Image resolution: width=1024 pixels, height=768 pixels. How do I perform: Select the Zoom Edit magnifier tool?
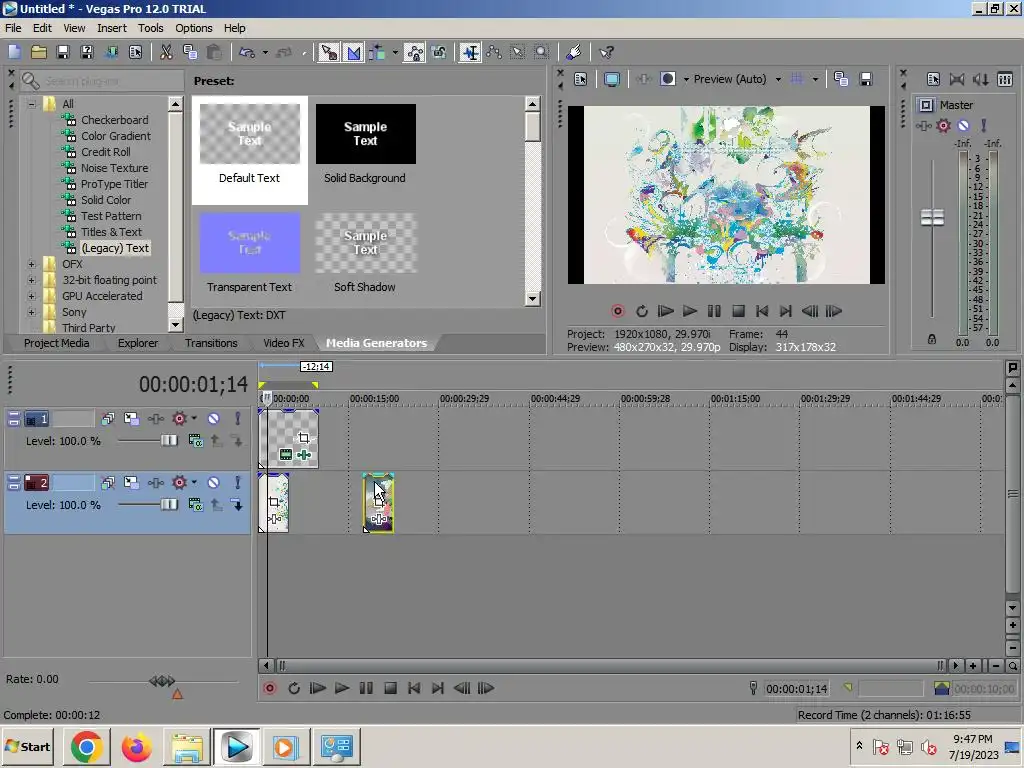541,52
